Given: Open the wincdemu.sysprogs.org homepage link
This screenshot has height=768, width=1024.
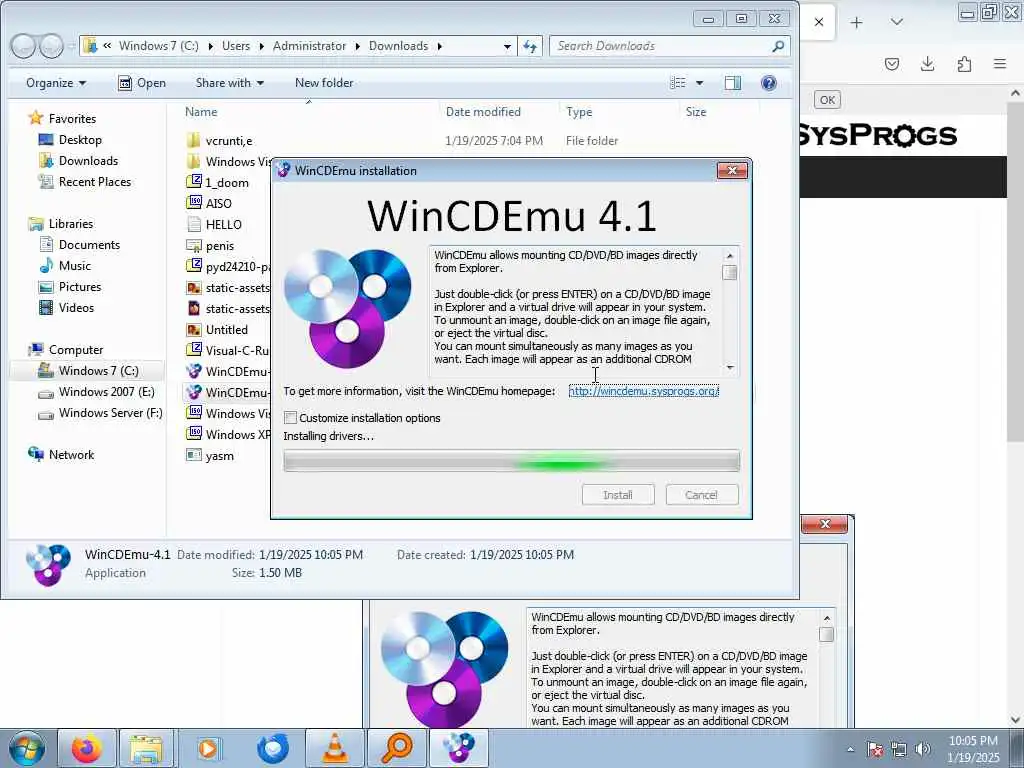Looking at the screenshot, I should coord(643,391).
